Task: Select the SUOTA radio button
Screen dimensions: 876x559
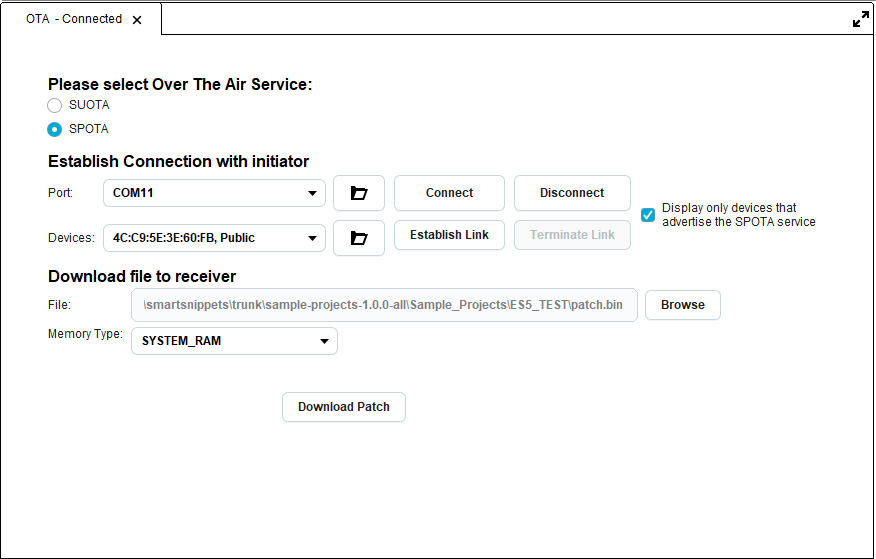Action: click(x=54, y=105)
